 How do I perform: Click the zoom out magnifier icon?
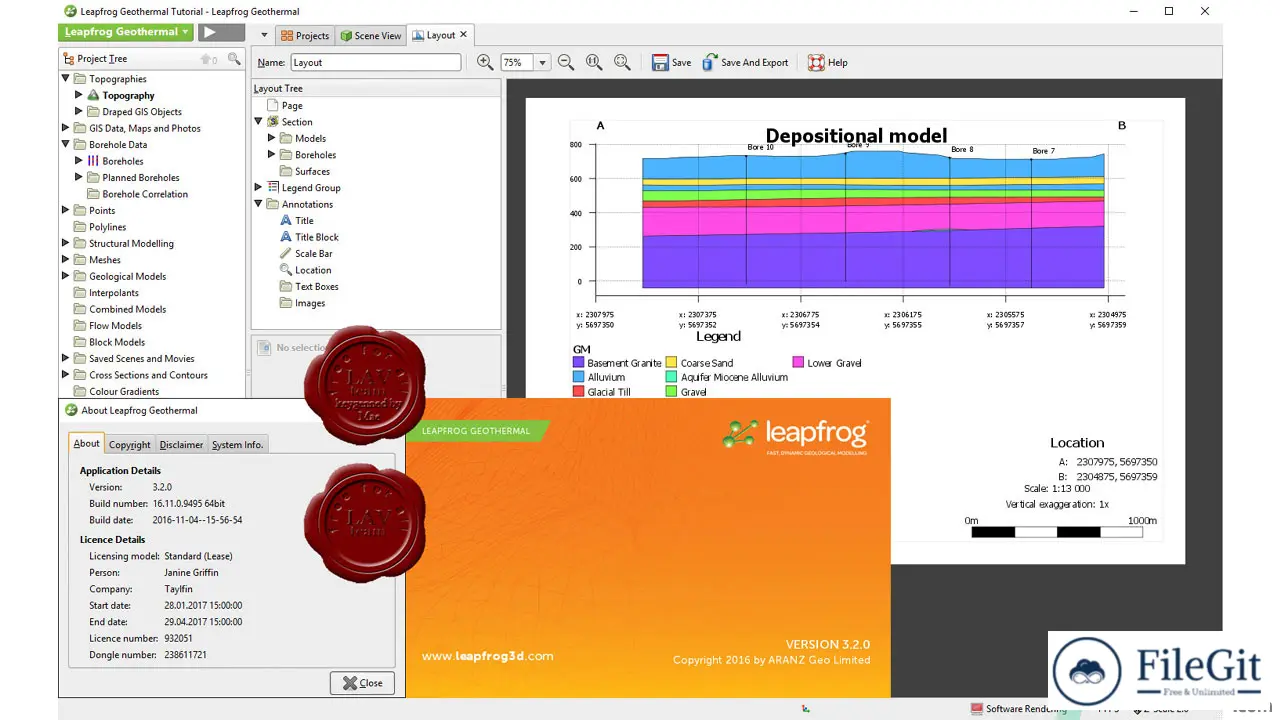(x=566, y=62)
